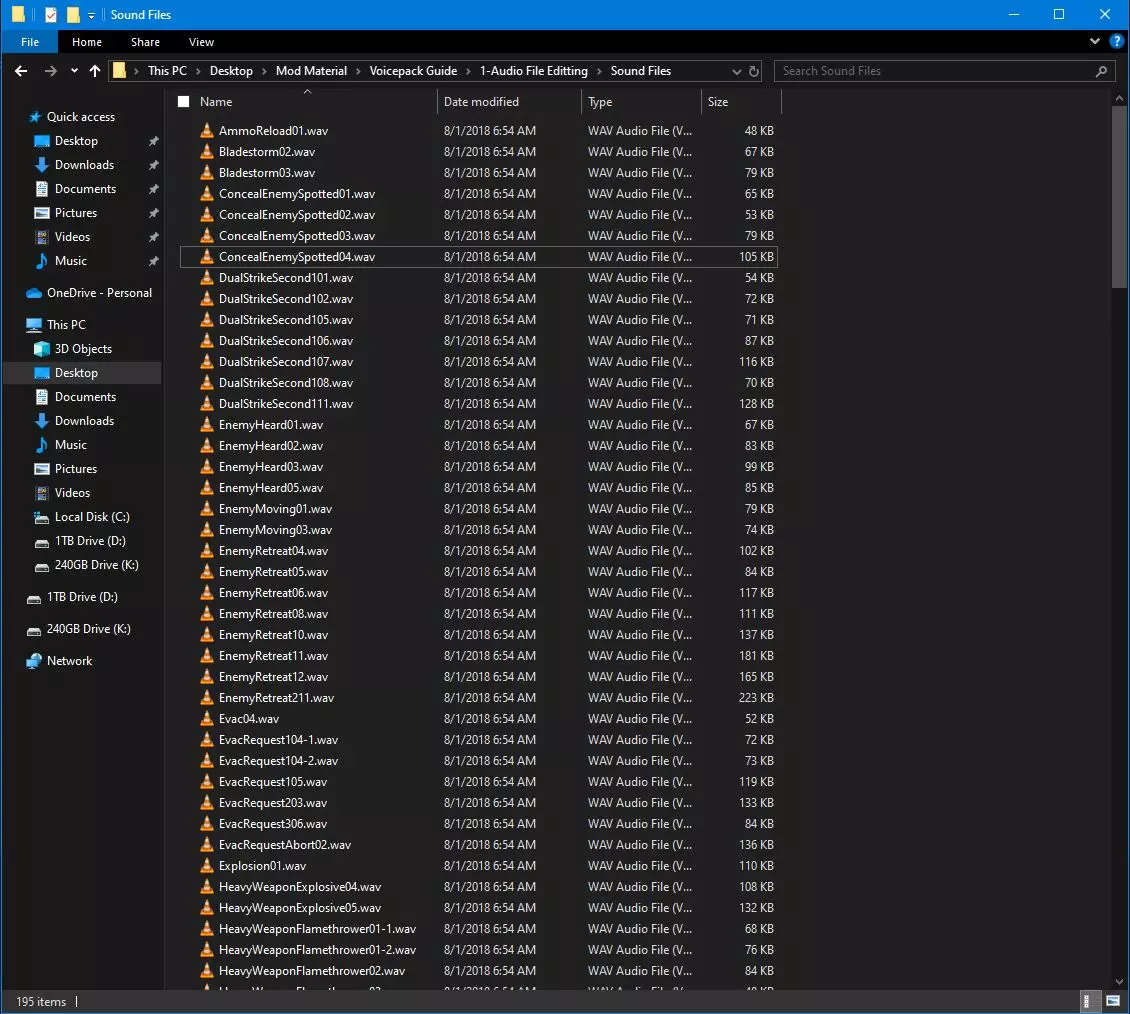Click the search magnifier icon
This screenshot has height=1014, width=1130.
point(1100,71)
